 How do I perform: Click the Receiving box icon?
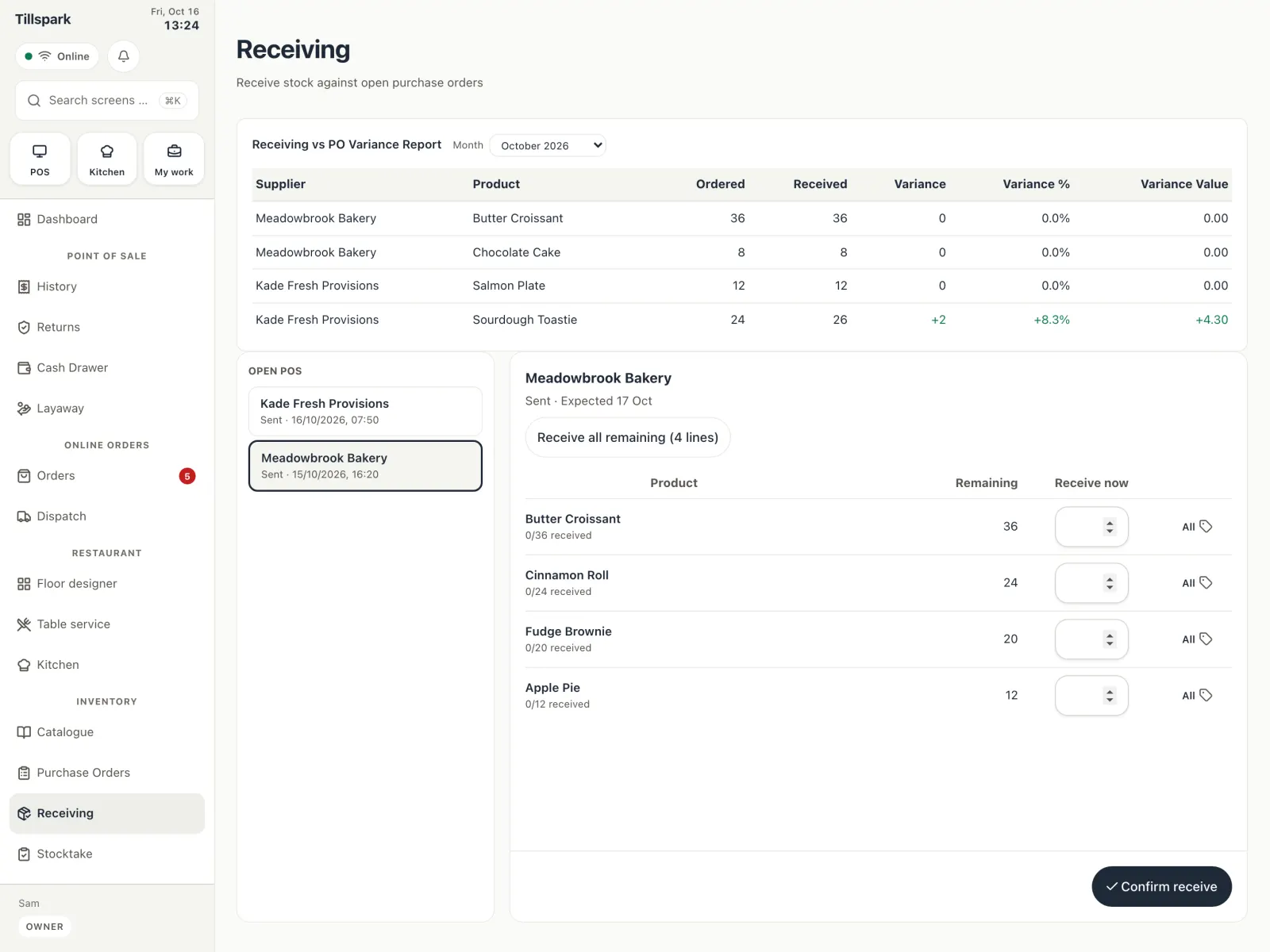click(x=24, y=813)
